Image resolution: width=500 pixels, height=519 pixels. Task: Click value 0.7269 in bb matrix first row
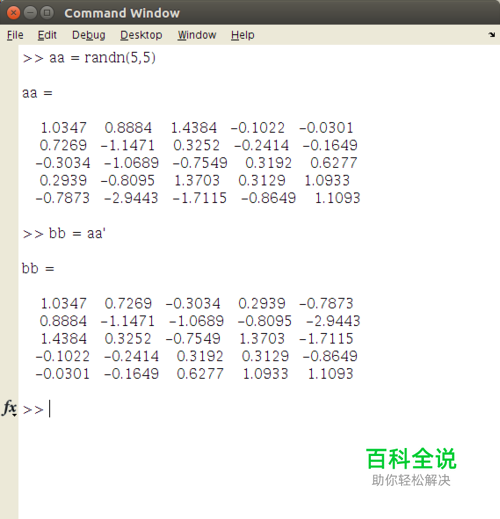(128, 303)
